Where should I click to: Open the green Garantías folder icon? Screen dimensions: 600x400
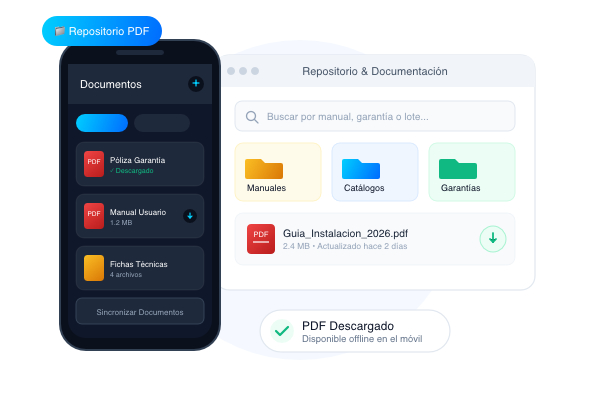(x=458, y=169)
